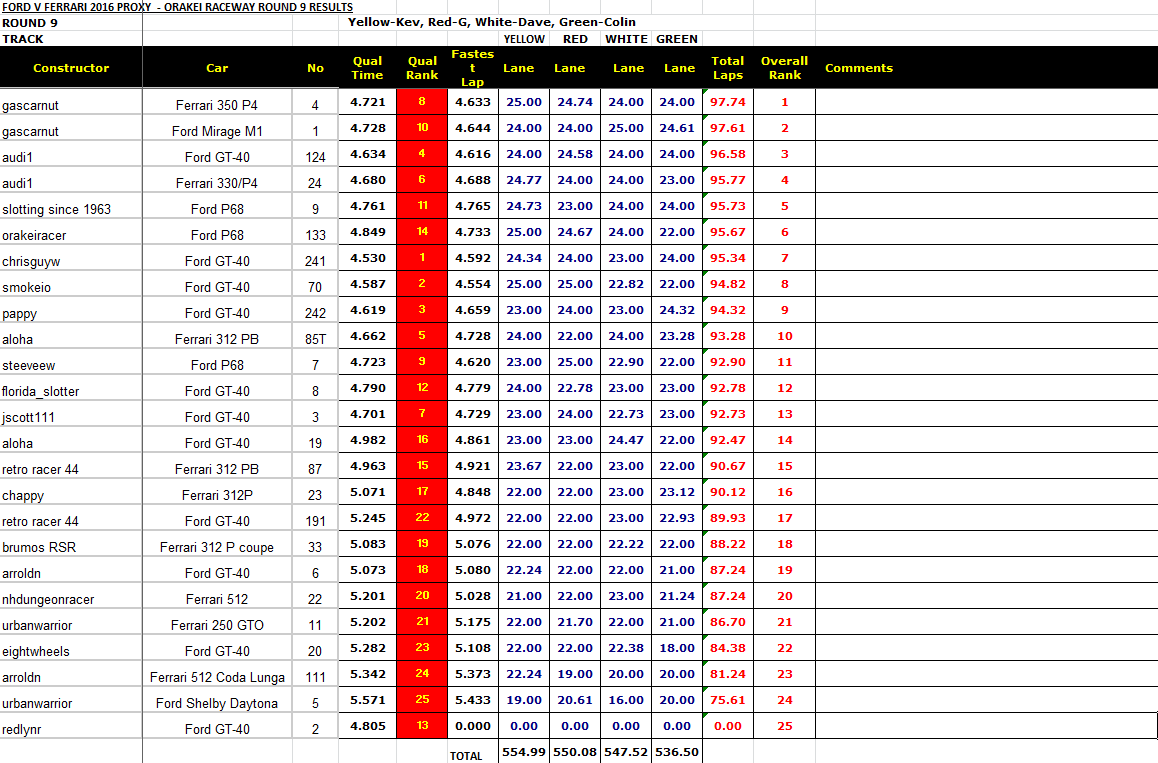Click qual time 5.571
Viewport: 1158px width, 763px height.
pyautogui.click(x=368, y=700)
